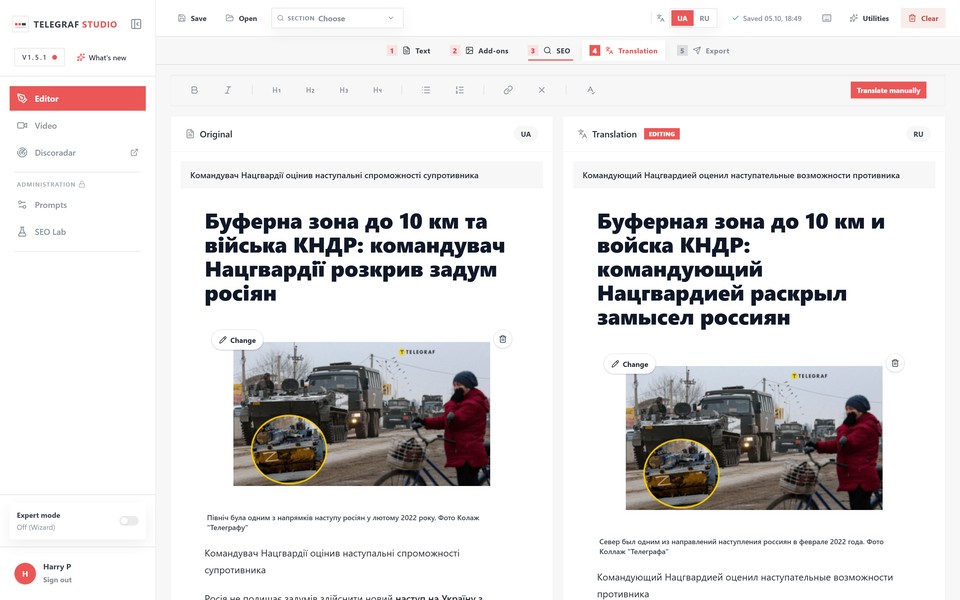
Task: Click the Clear button
Action: [x=923, y=18]
